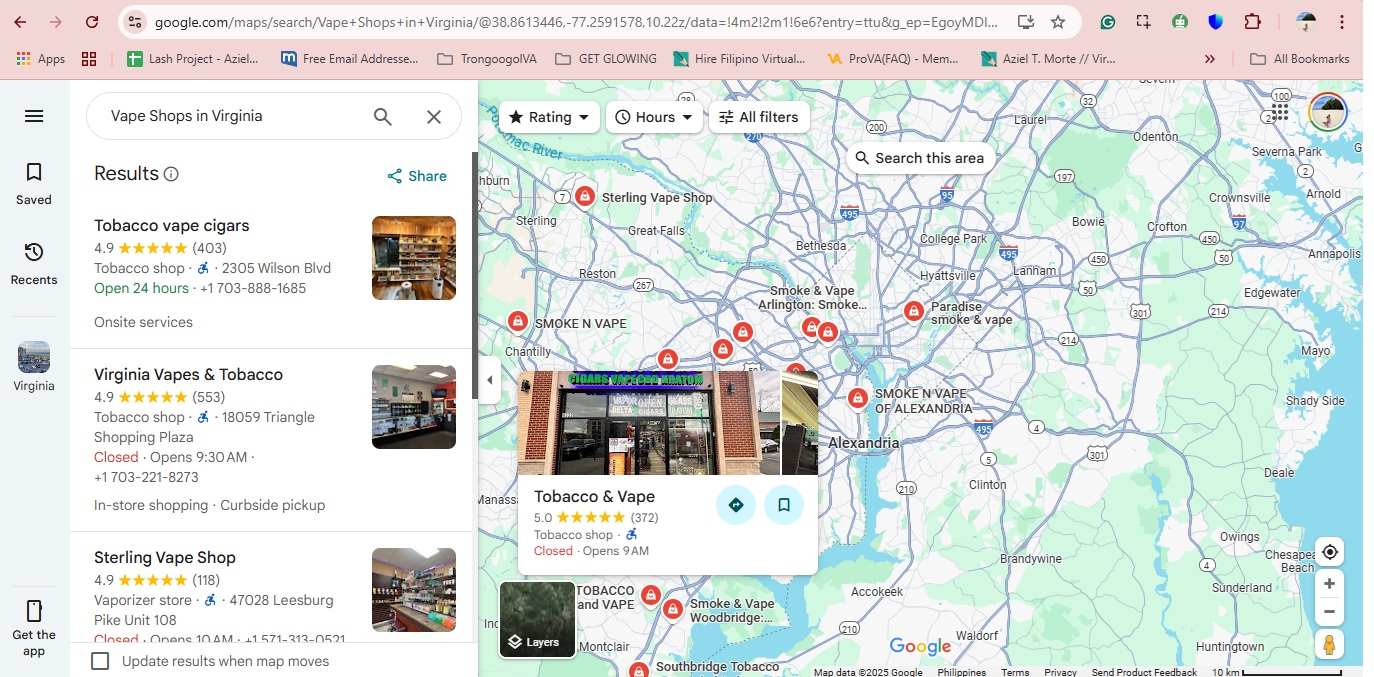Zoom out on the map
1374x677 pixels.
click(x=1329, y=612)
